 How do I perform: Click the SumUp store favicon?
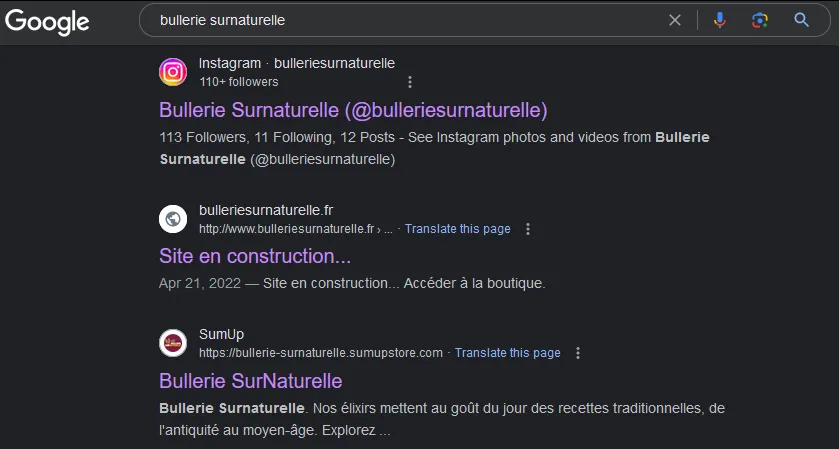[173, 343]
